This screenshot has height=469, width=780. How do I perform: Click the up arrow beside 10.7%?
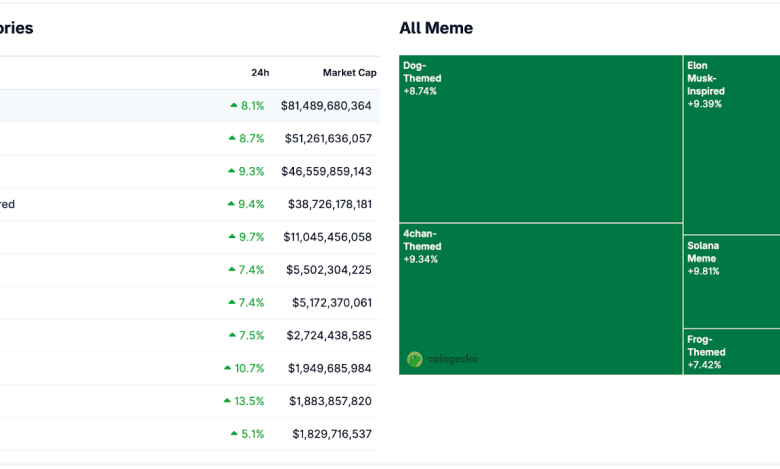point(227,368)
